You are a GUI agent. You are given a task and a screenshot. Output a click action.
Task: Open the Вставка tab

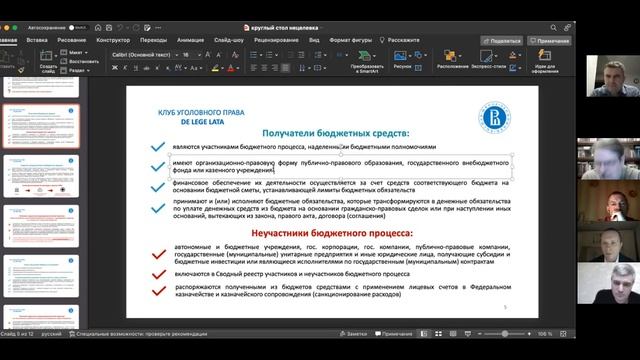pyautogui.click(x=37, y=40)
